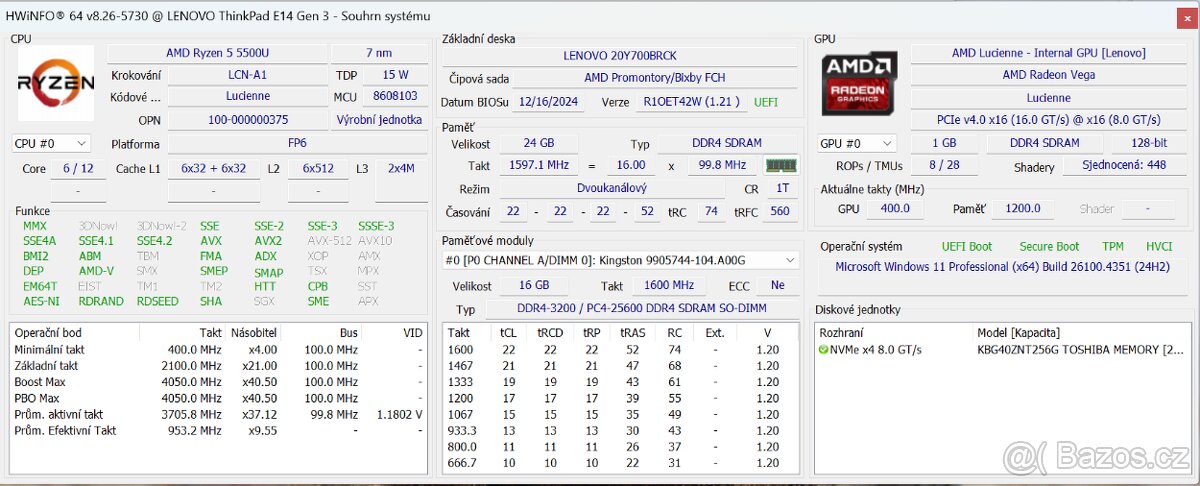Click the LENOVO 20Y700BRCK motherboard field
Screen dimensions: 1200x486
click(x=621, y=56)
